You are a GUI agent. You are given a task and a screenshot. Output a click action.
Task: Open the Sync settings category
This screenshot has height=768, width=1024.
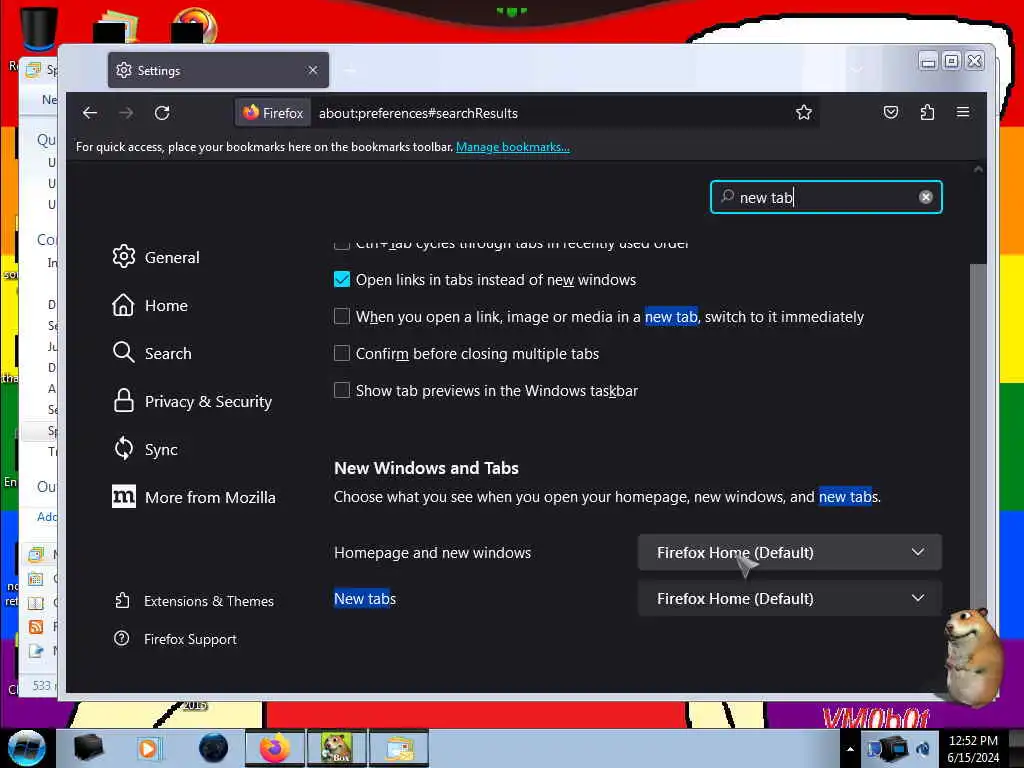(x=145, y=449)
